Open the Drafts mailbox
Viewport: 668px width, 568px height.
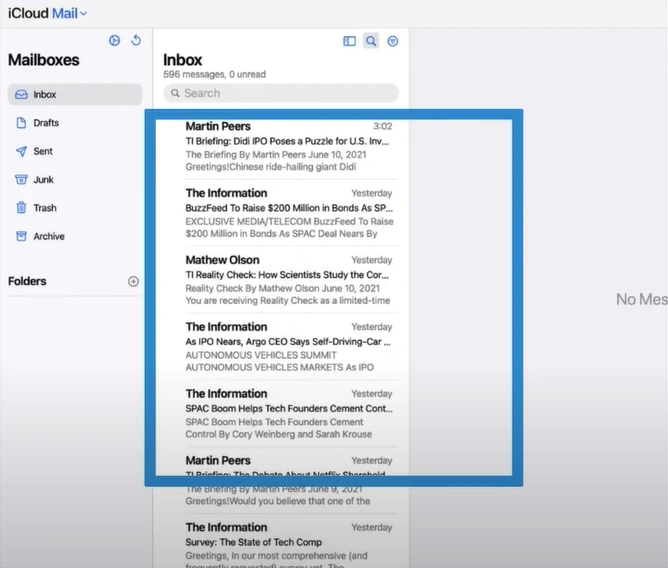(75, 123)
